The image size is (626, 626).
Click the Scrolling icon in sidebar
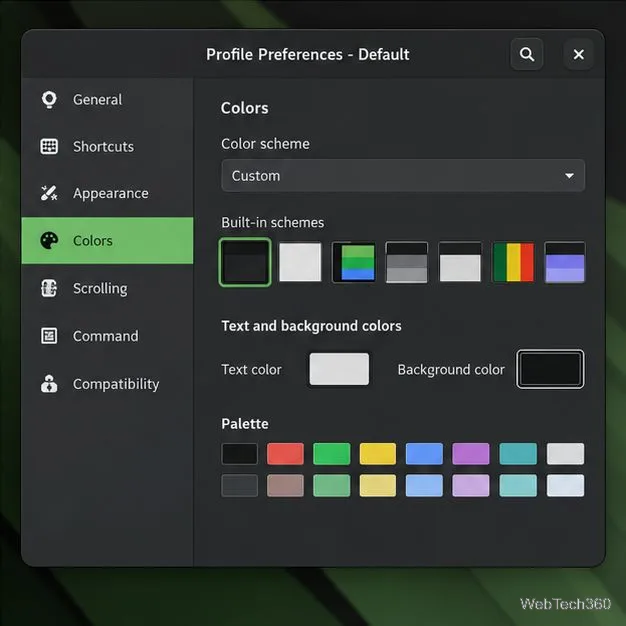pos(49,288)
